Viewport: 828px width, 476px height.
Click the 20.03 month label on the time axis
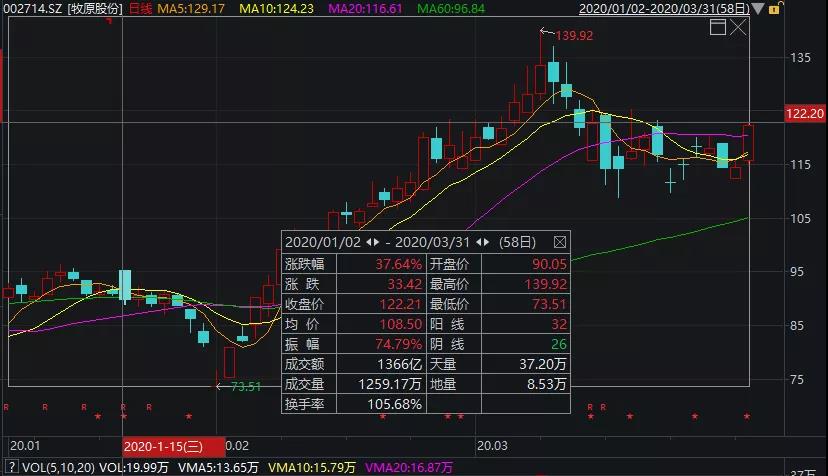(x=492, y=446)
